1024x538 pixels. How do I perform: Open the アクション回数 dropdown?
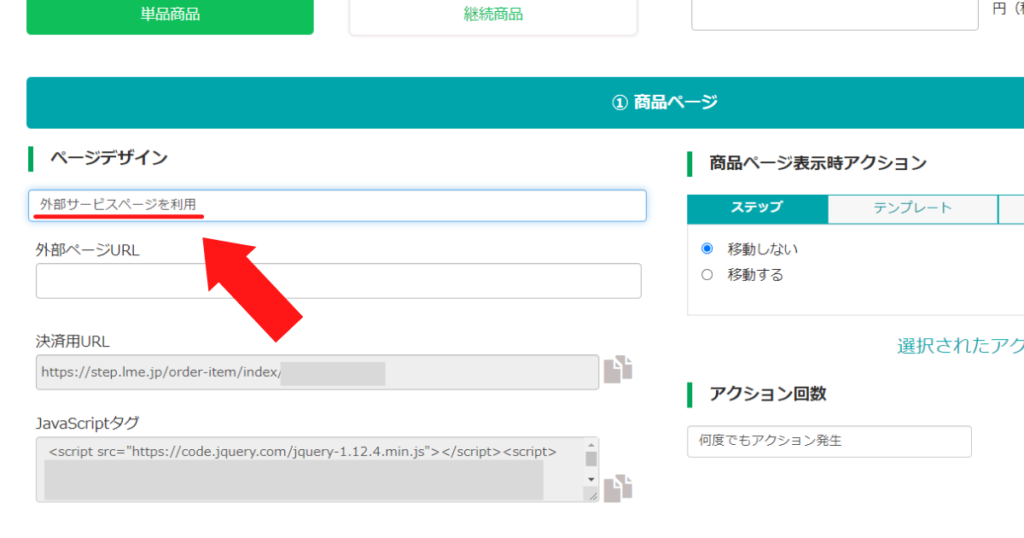click(x=829, y=441)
